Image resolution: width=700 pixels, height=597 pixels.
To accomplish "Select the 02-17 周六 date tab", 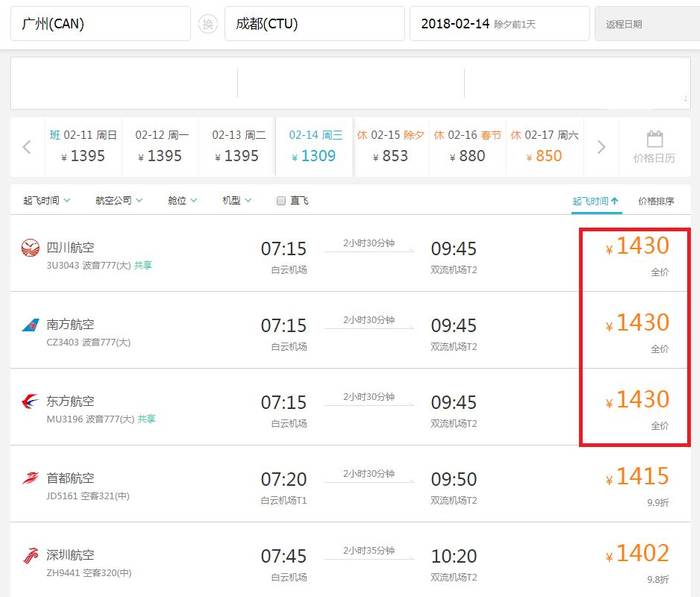I will click(x=545, y=147).
